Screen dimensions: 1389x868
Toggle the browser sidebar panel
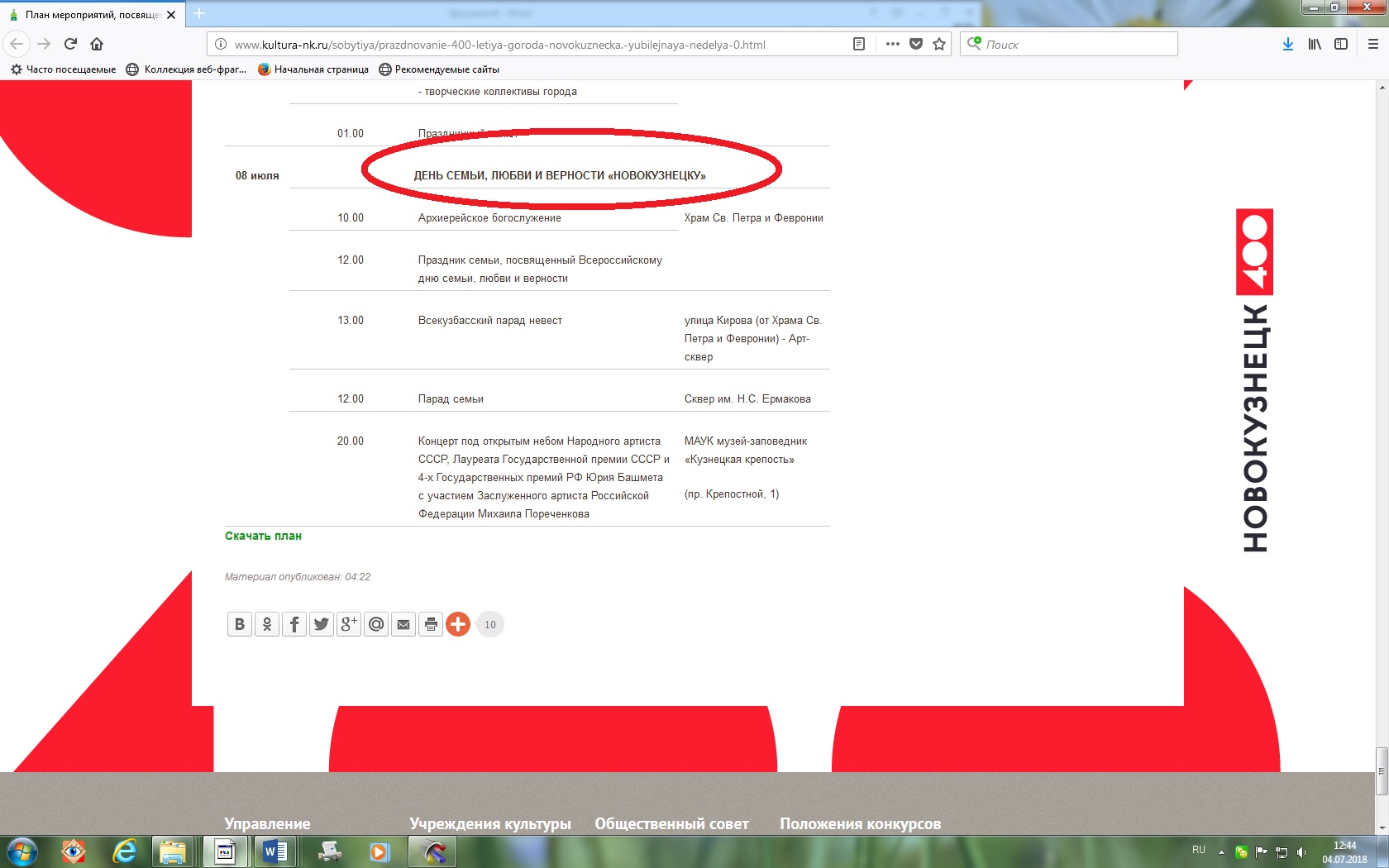(1341, 44)
